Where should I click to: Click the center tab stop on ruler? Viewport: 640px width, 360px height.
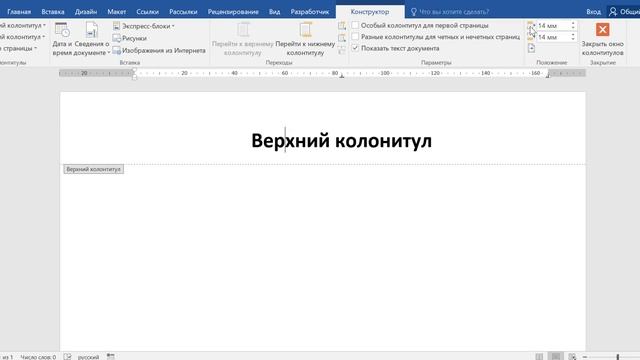coord(342,76)
